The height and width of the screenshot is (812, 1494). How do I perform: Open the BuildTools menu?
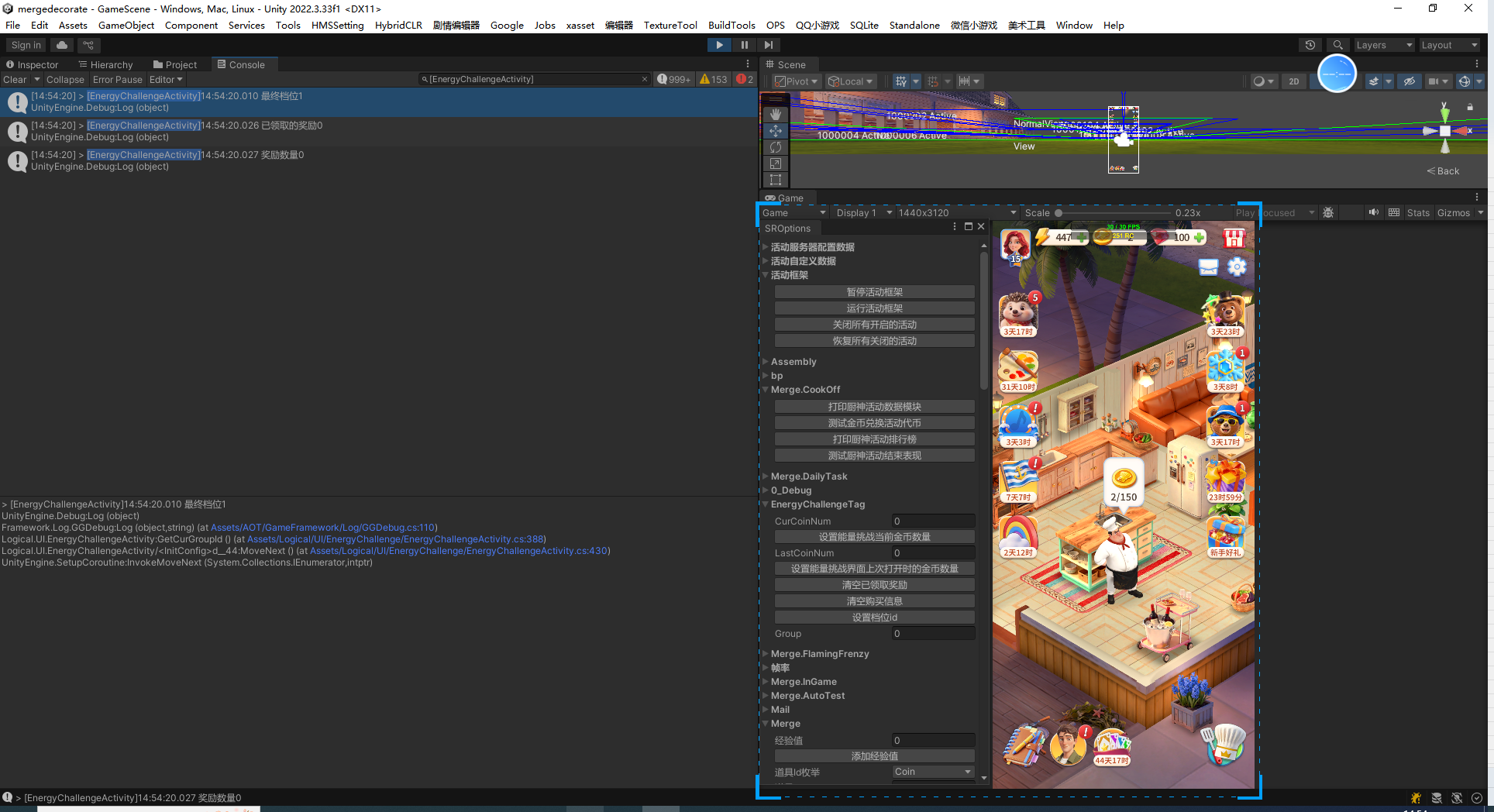[x=731, y=25]
